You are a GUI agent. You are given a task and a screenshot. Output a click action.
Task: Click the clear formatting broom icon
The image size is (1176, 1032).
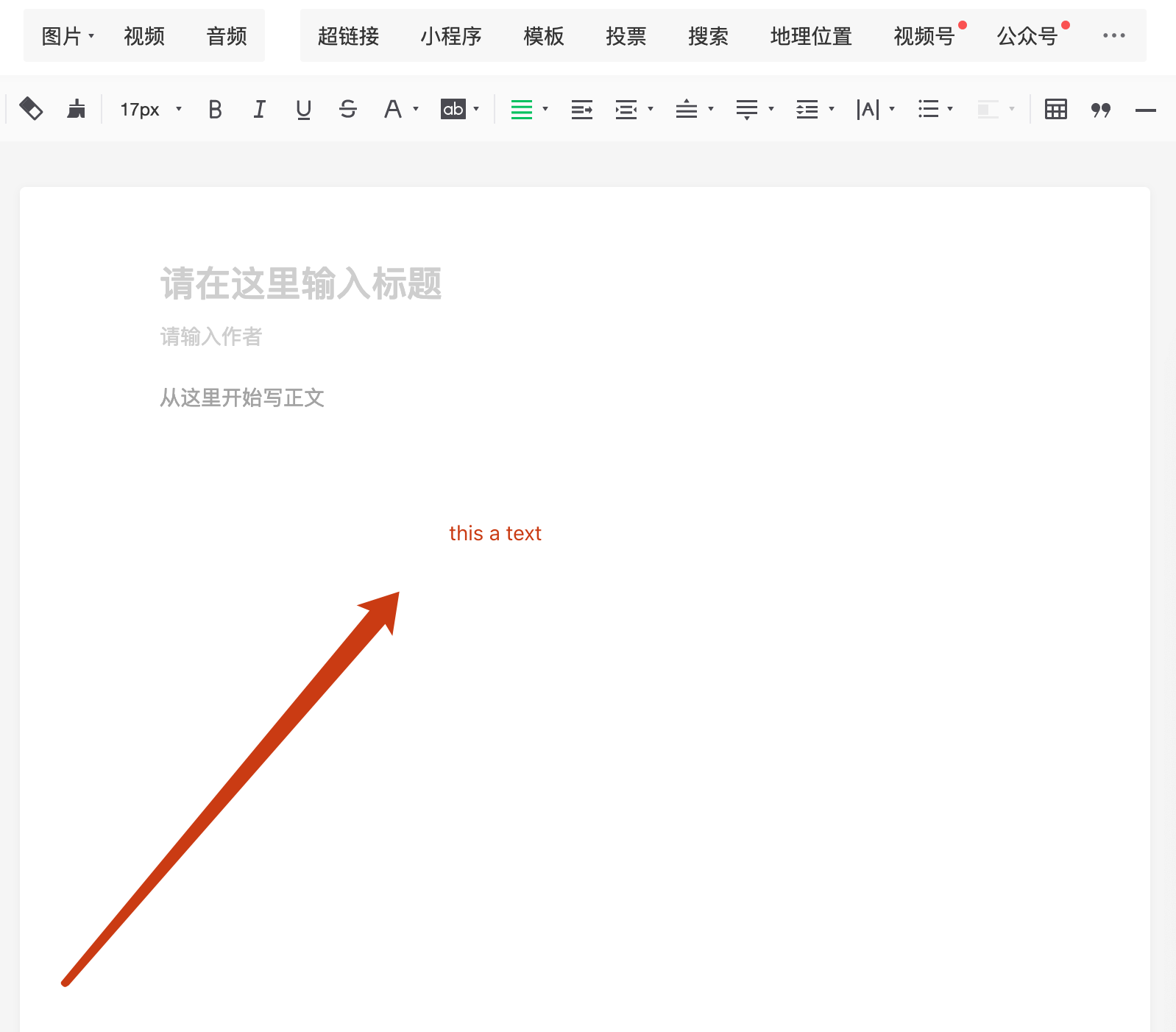(x=76, y=109)
